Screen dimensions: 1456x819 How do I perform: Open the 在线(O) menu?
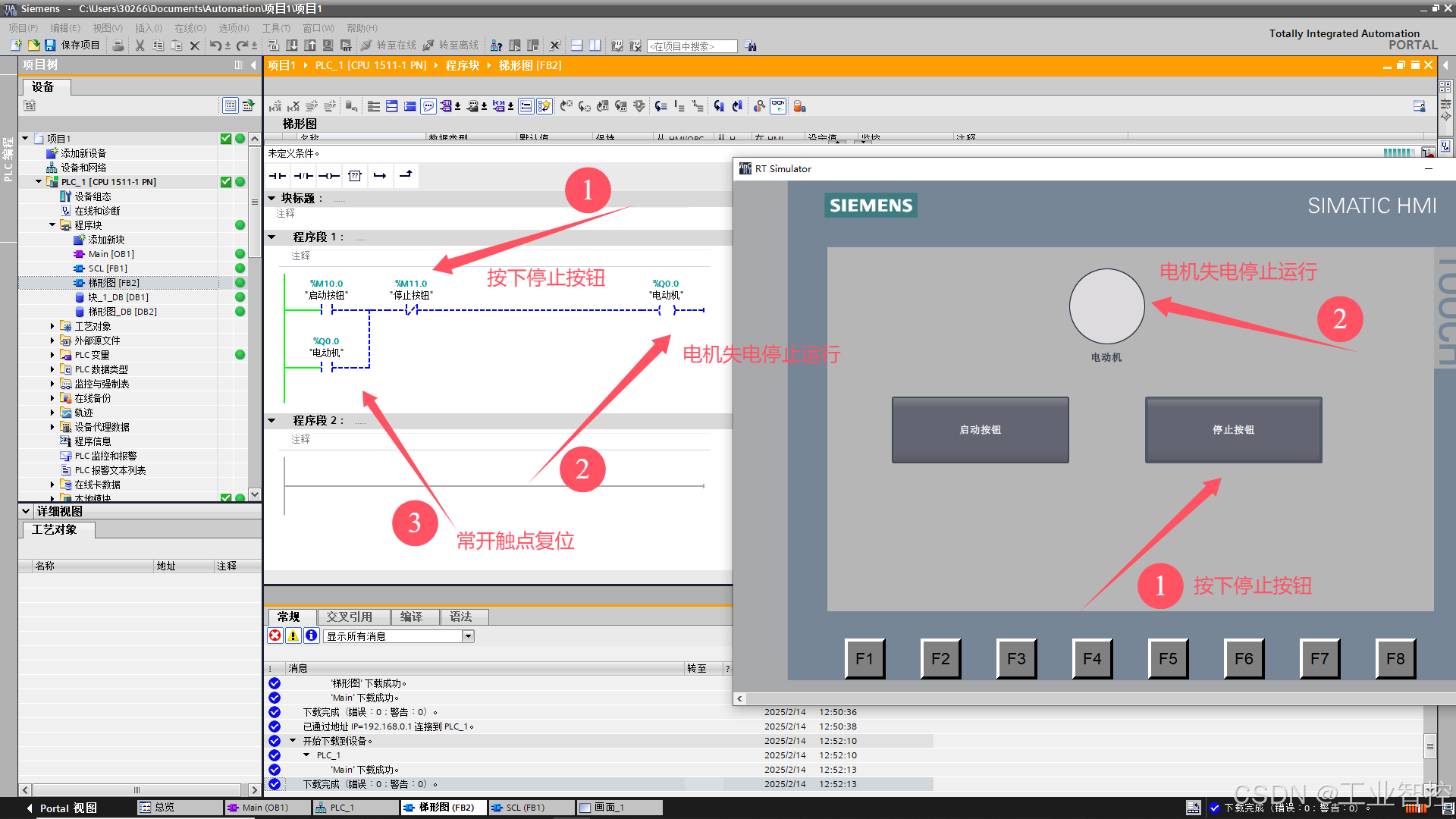coord(190,28)
